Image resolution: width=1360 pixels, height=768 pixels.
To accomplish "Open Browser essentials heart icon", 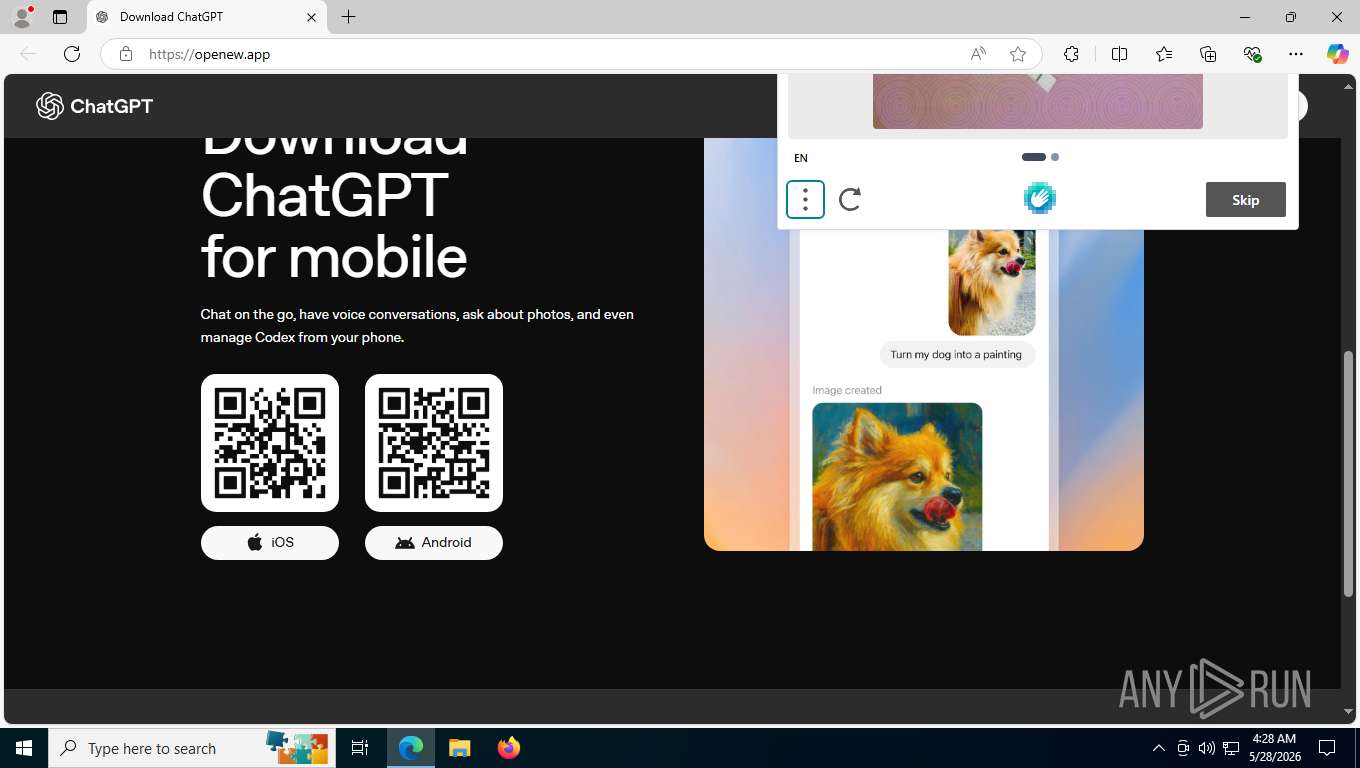I will (x=1252, y=54).
